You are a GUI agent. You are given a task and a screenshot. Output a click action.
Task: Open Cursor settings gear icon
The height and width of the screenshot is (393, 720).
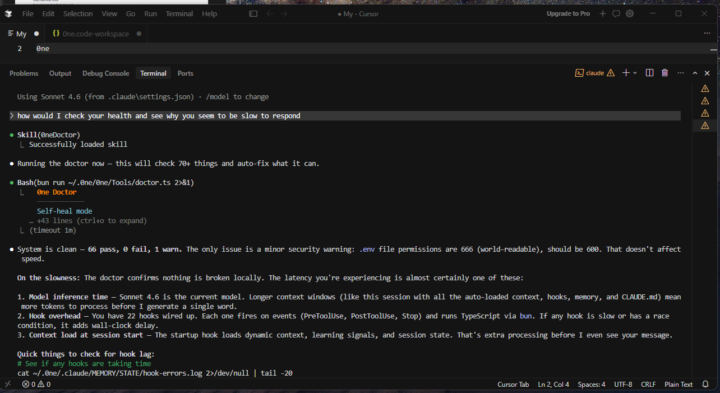(x=630, y=14)
